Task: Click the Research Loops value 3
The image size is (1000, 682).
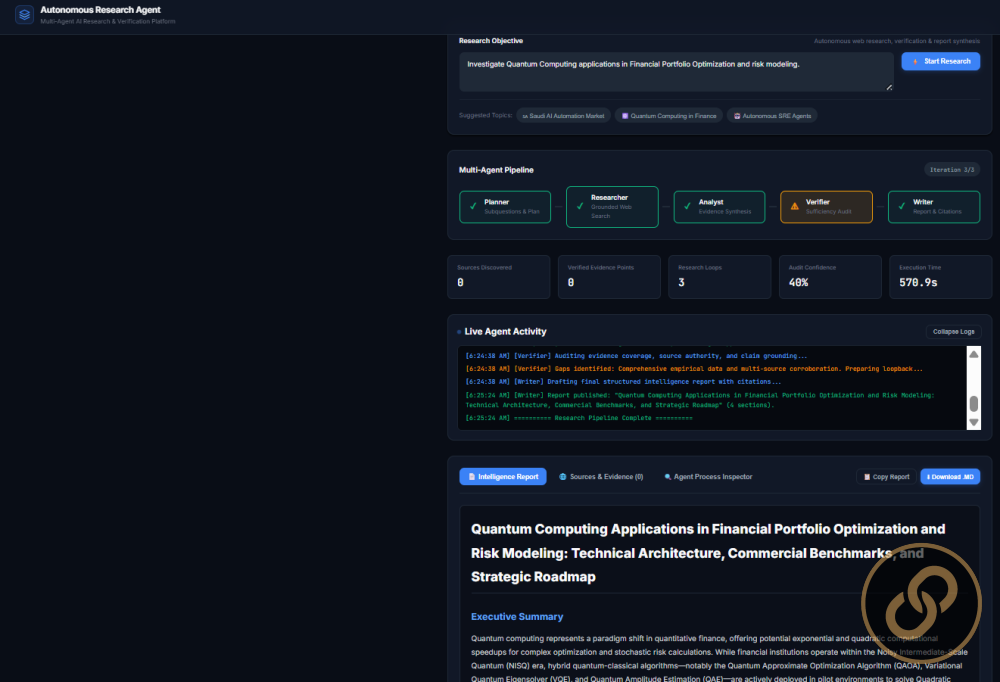Action: click(x=681, y=283)
